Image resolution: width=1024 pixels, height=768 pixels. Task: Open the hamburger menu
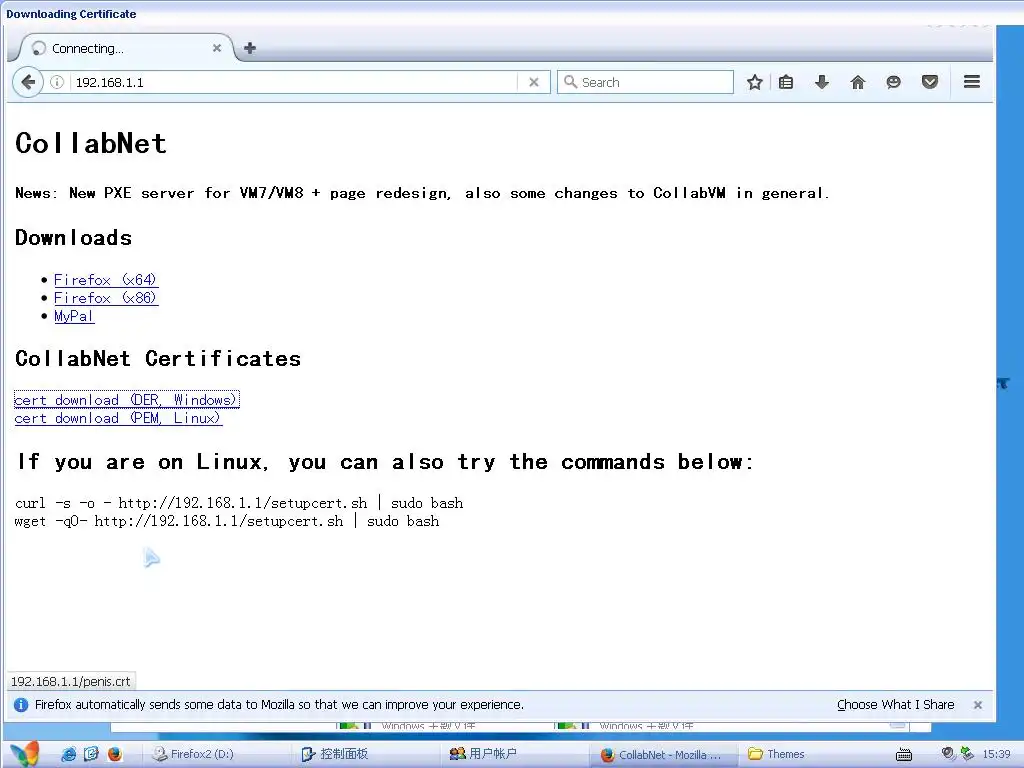point(972,82)
